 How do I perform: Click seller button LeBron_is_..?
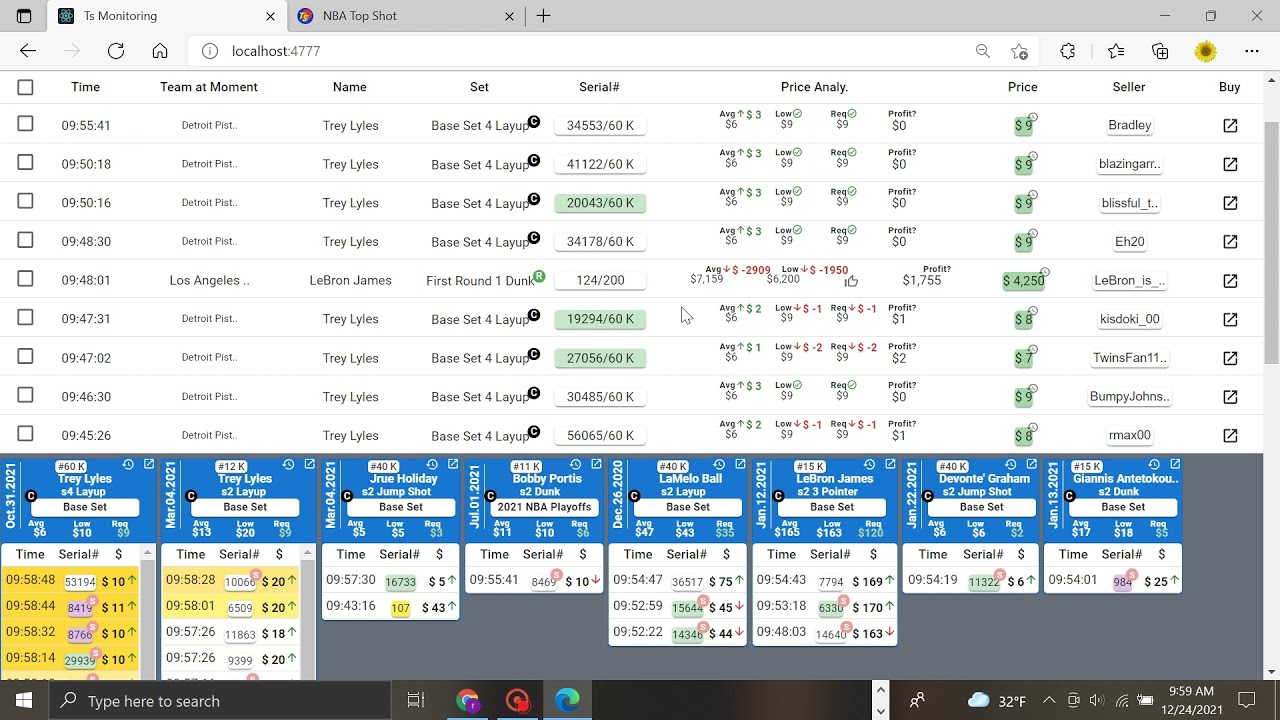(1129, 281)
